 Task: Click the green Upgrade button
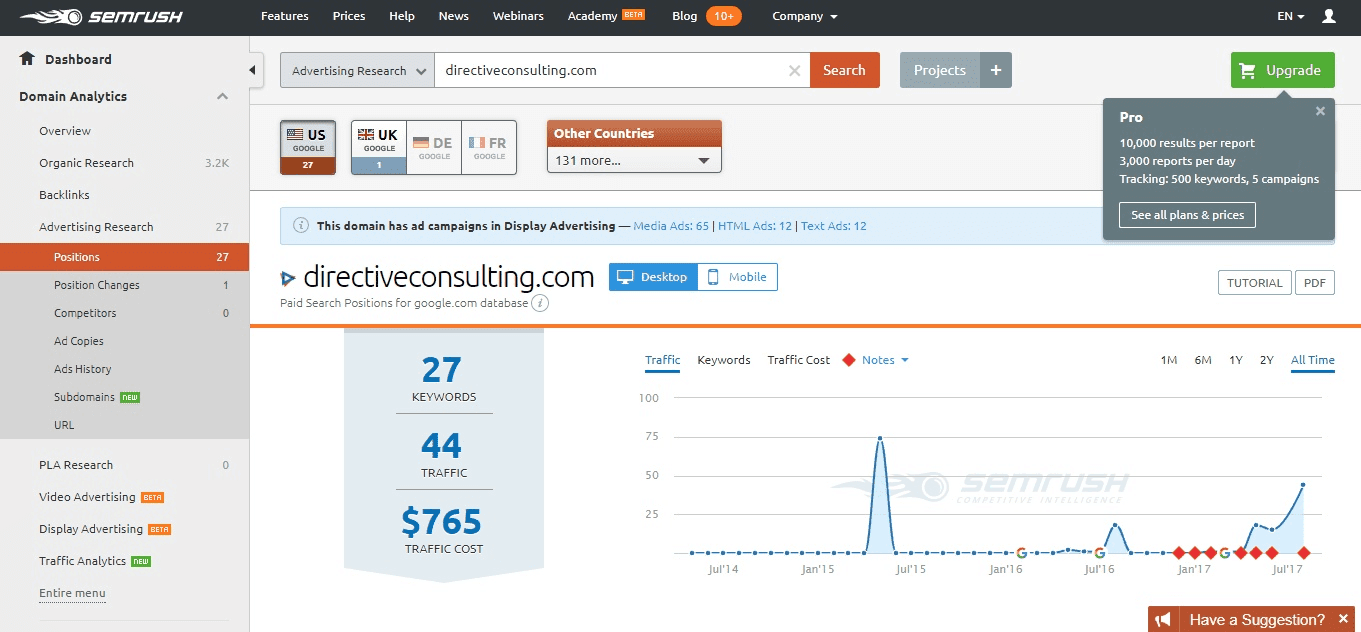point(1283,70)
